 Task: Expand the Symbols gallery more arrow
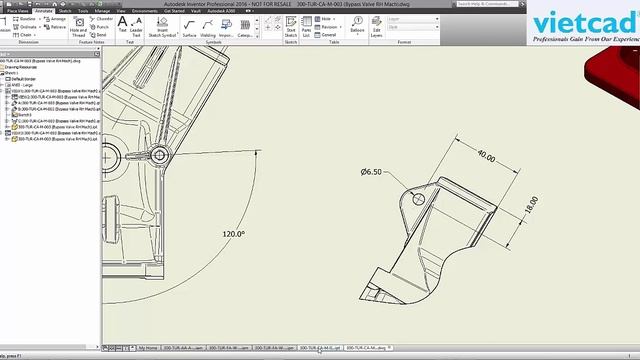click(257, 36)
